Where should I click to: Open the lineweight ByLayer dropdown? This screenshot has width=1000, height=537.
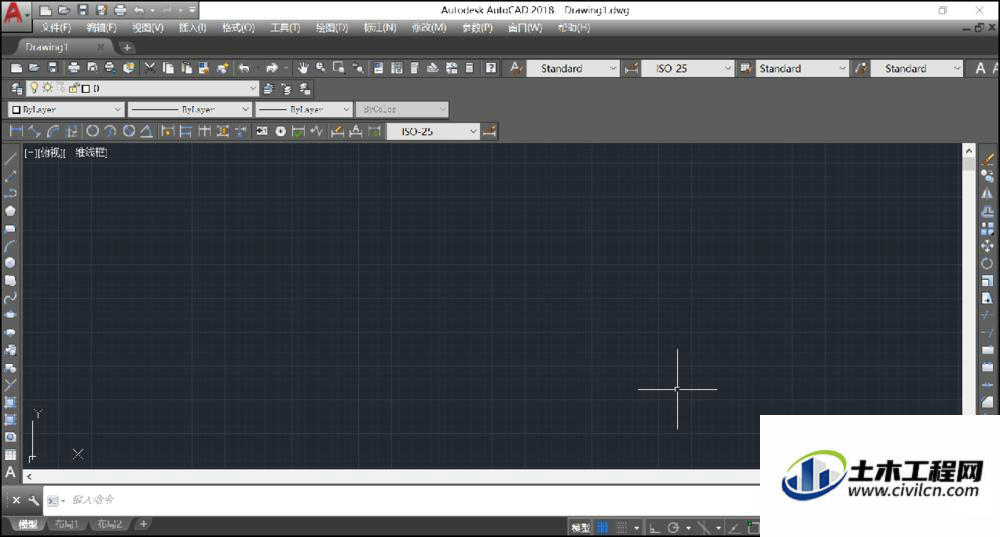tap(304, 110)
